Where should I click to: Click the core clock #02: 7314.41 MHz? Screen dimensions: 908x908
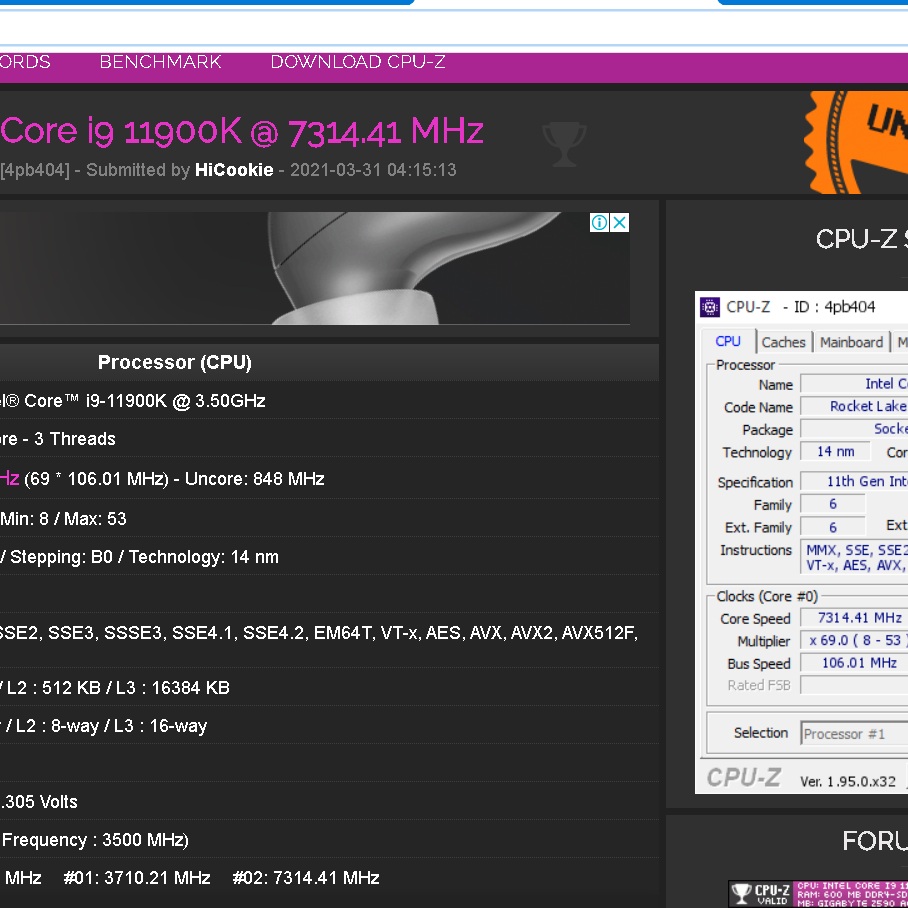tap(306, 878)
